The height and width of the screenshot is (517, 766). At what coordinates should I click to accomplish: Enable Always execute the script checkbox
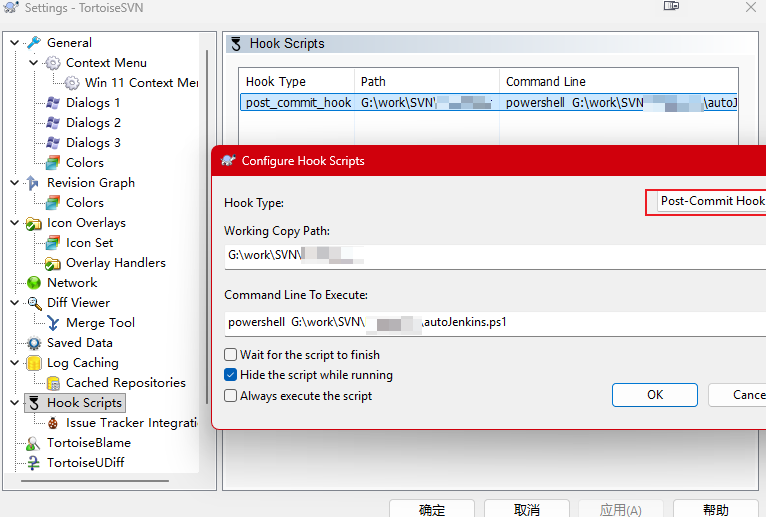click(231, 396)
